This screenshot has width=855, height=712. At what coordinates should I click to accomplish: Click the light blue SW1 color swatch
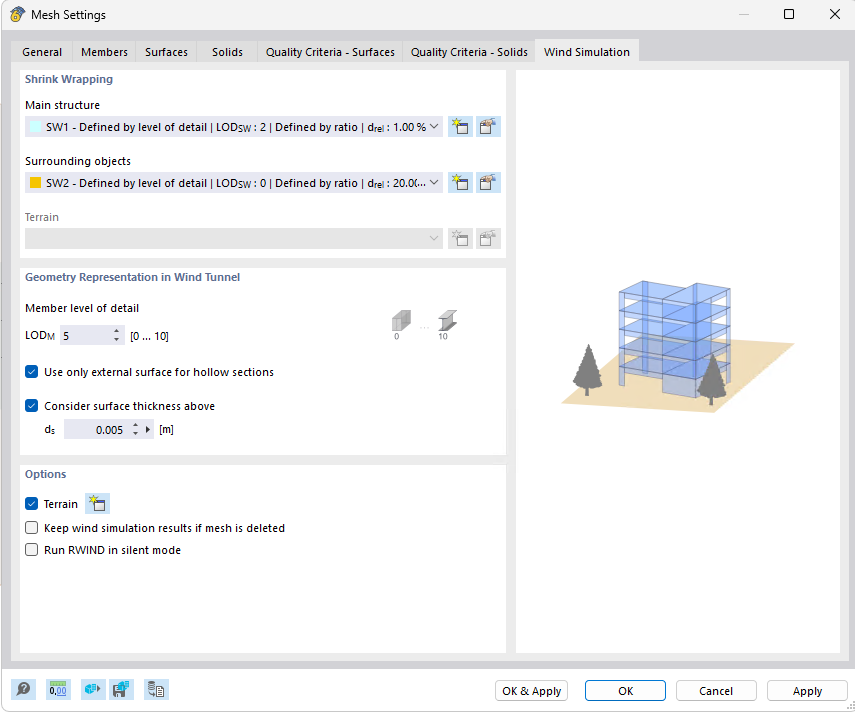35,127
